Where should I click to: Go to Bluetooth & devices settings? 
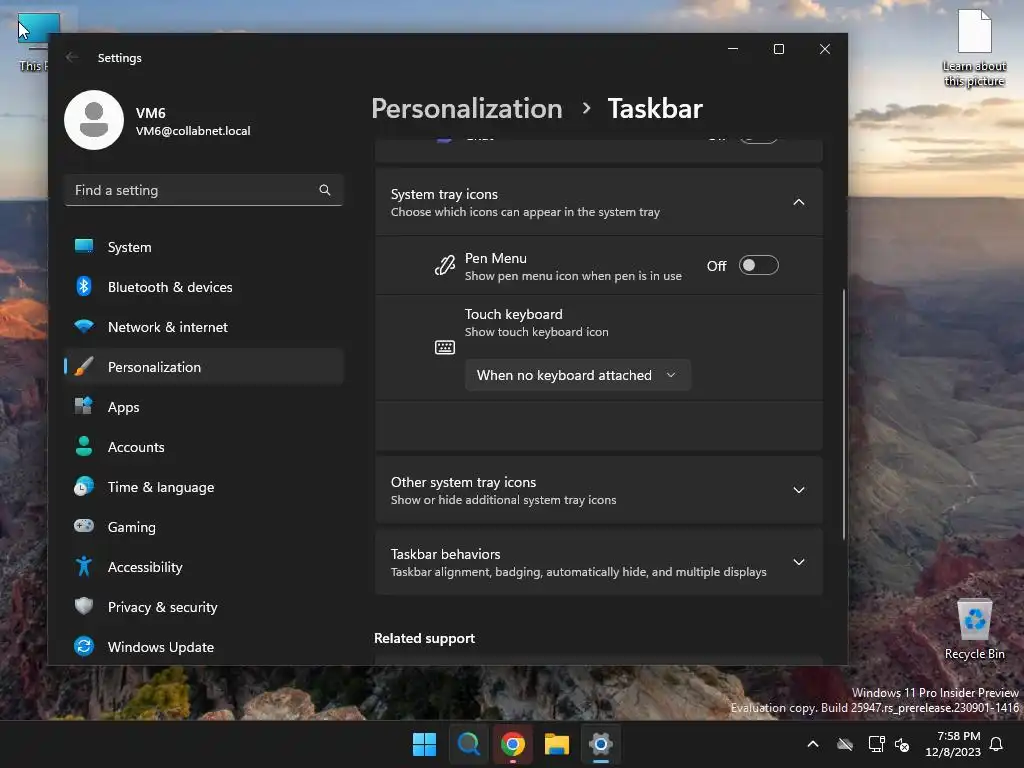204,287
